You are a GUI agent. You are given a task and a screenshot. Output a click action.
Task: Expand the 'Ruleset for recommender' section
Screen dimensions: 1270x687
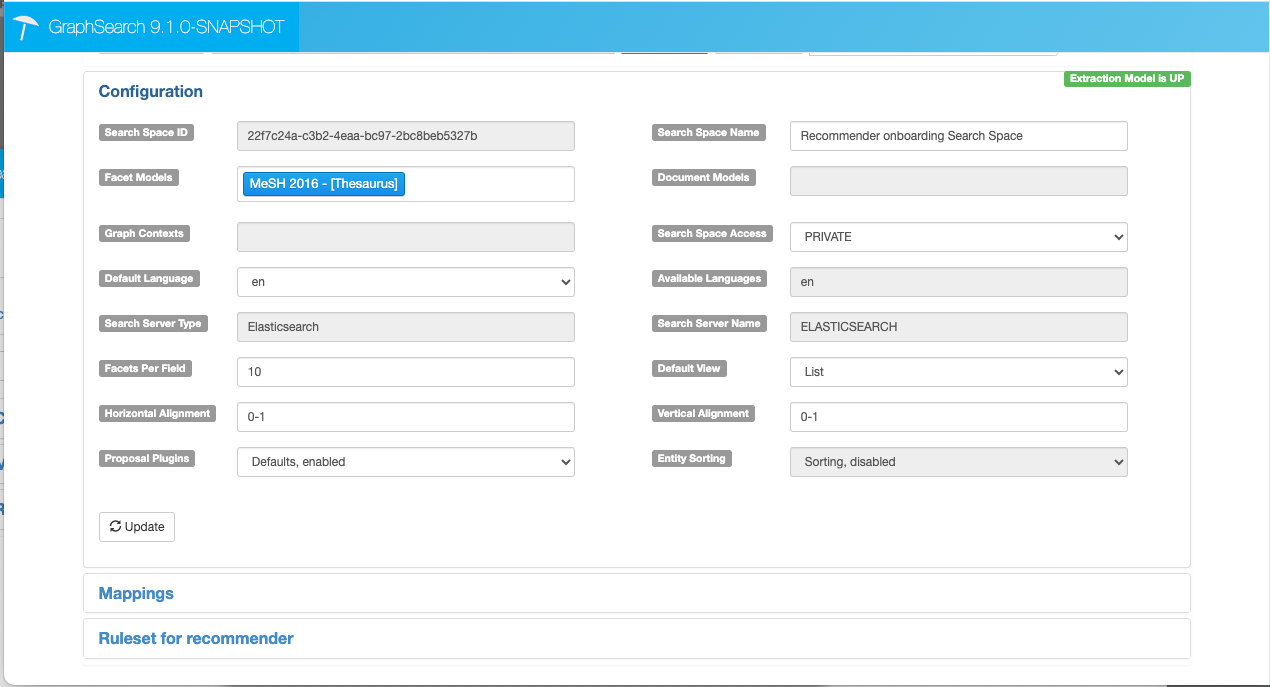tap(195, 638)
